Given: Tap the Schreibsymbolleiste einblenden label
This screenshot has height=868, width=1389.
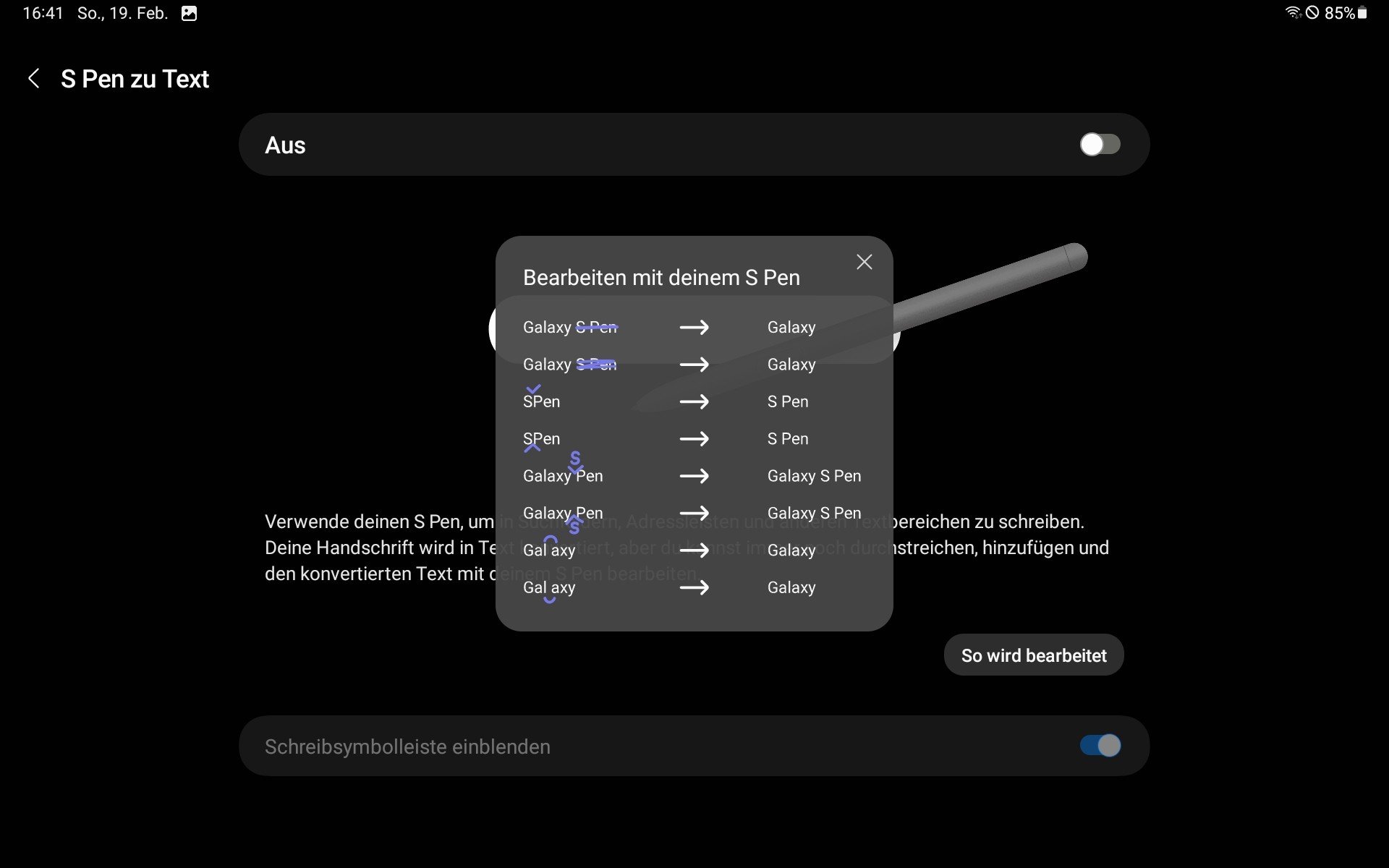Looking at the screenshot, I should 407,746.
